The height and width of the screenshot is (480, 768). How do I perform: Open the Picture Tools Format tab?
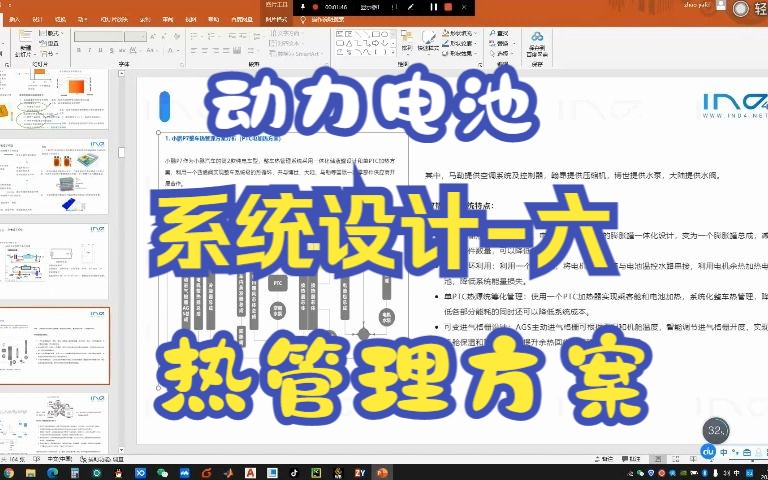(x=276, y=20)
